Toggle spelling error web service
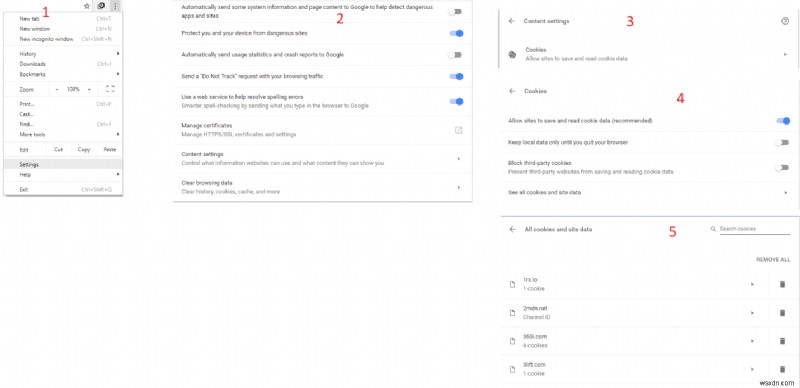 456,101
